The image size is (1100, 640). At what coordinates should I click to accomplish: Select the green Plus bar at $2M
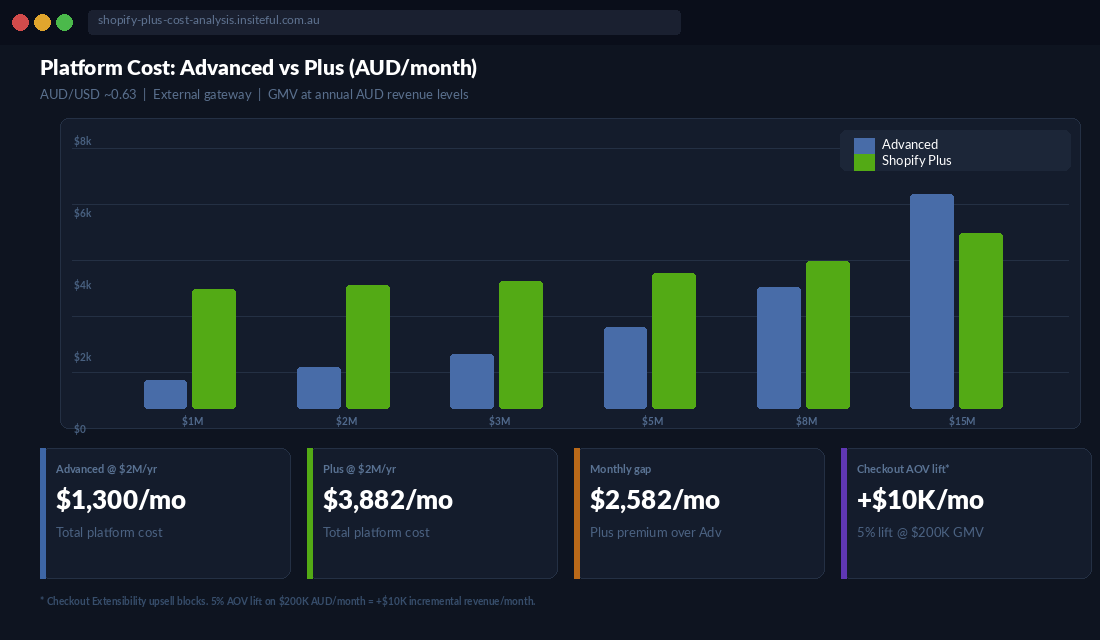(368, 347)
